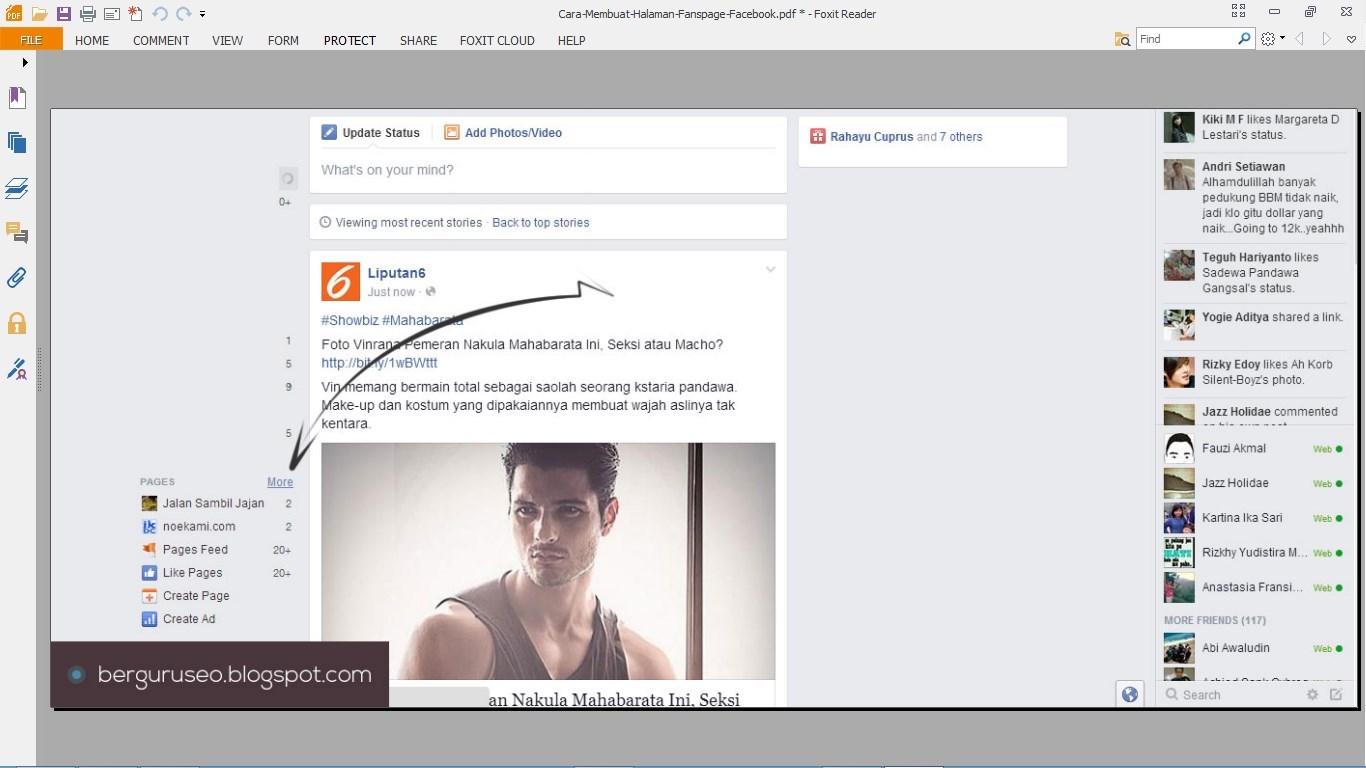
Task: Click the magnifier in the Find box
Action: tap(1245, 39)
